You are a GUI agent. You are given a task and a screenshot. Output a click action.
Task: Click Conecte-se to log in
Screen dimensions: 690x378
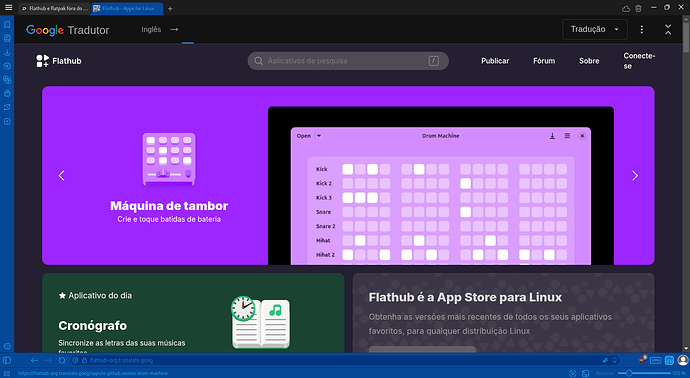coord(639,61)
